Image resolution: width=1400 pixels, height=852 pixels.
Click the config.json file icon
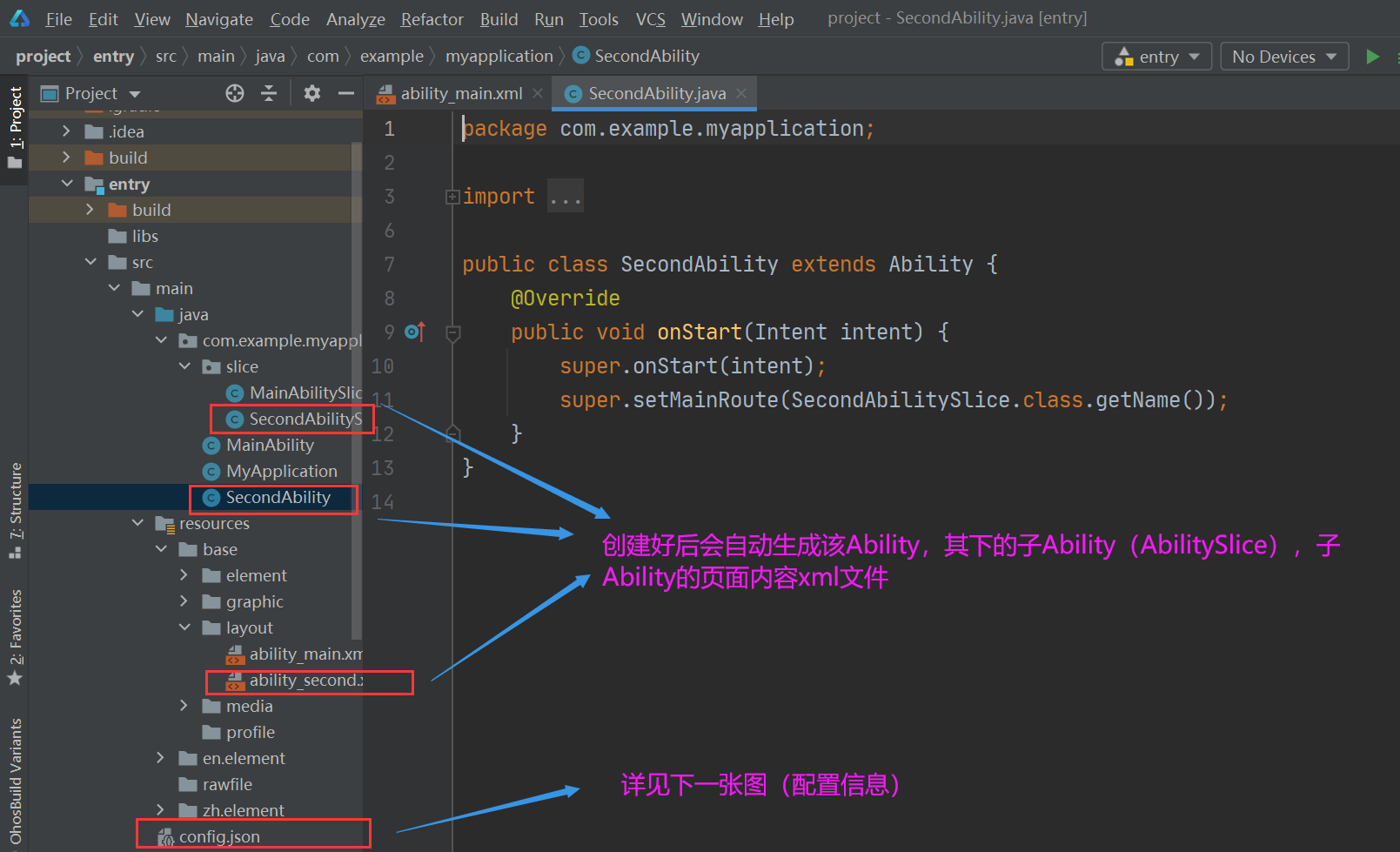pyautogui.click(x=165, y=837)
